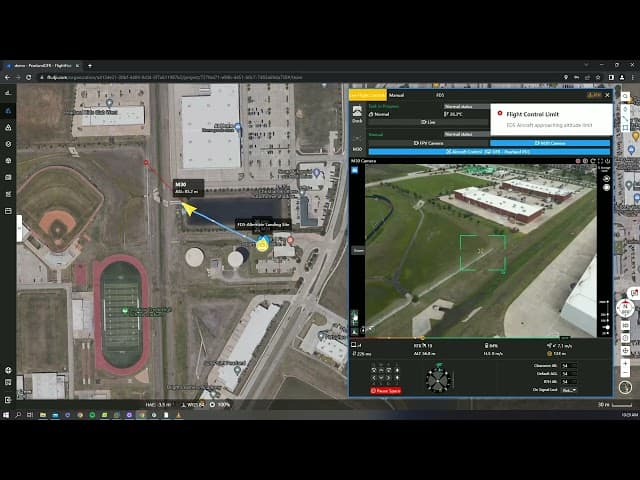Click the fullscreen icon in M30 Camera header
Image resolution: width=640 pixels, height=480 pixels.
point(600,161)
